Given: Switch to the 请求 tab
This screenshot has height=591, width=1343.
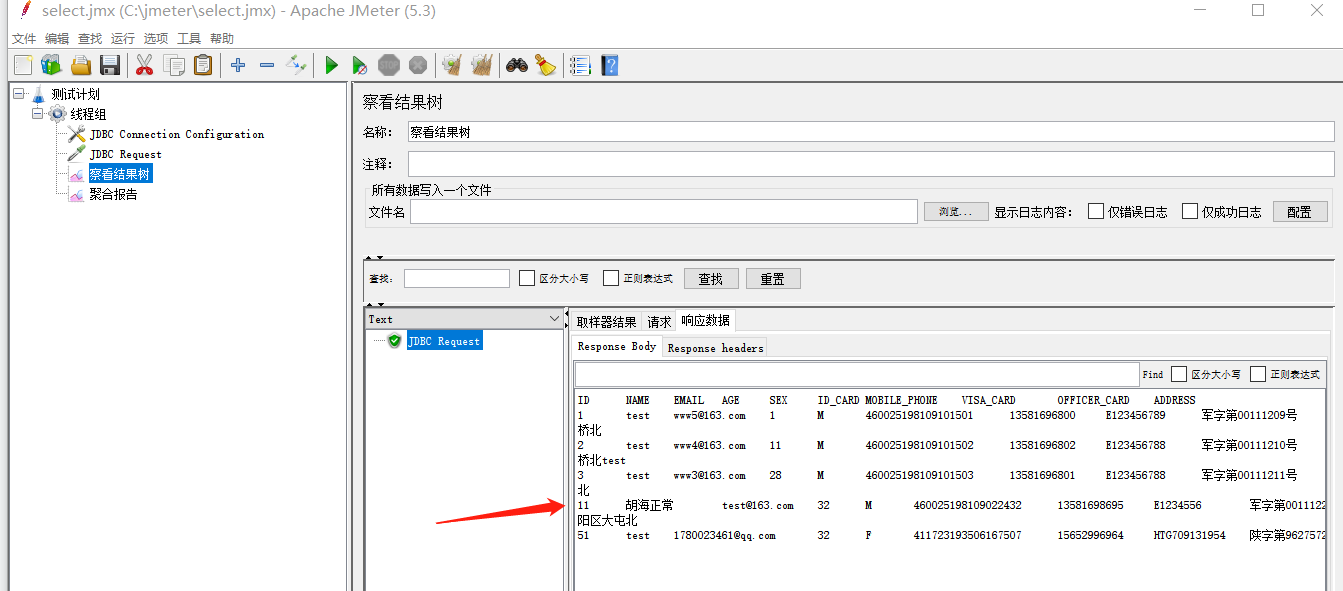Looking at the screenshot, I should click(x=659, y=322).
